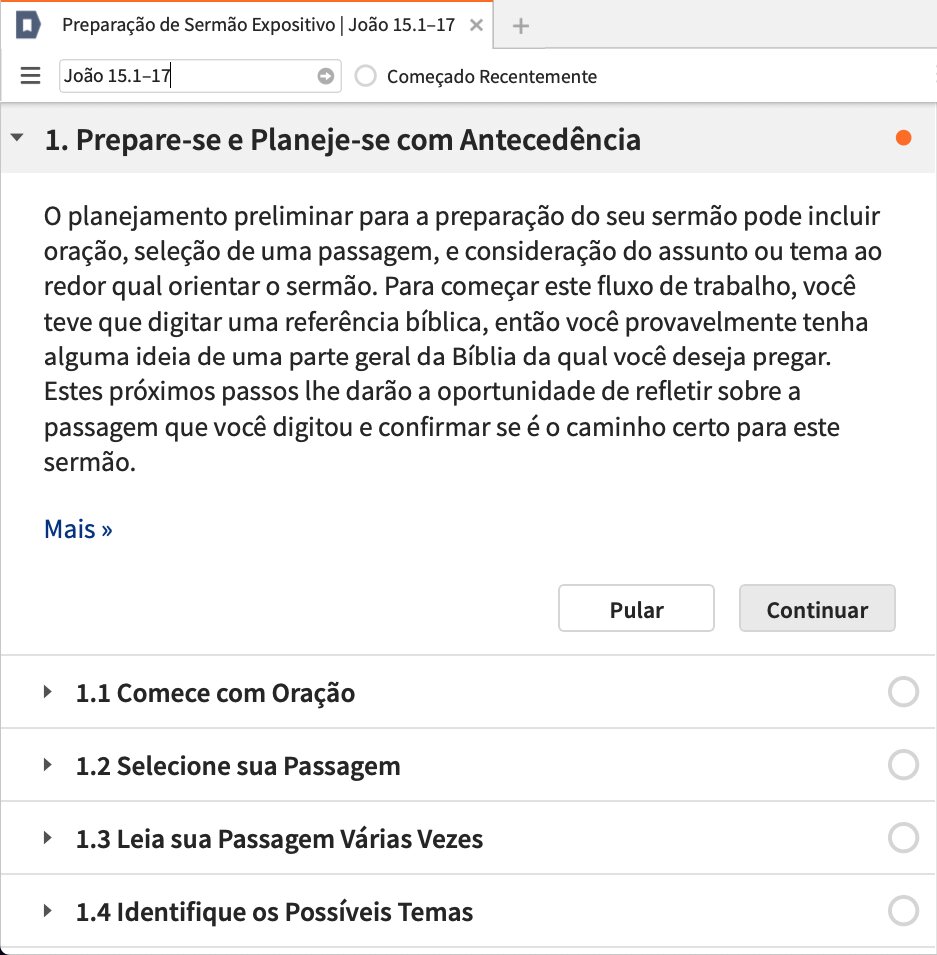Mark 1.2 Selecione sua Passagem as complete
The width and height of the screenshot is (937, 955).
coord(903,765)
